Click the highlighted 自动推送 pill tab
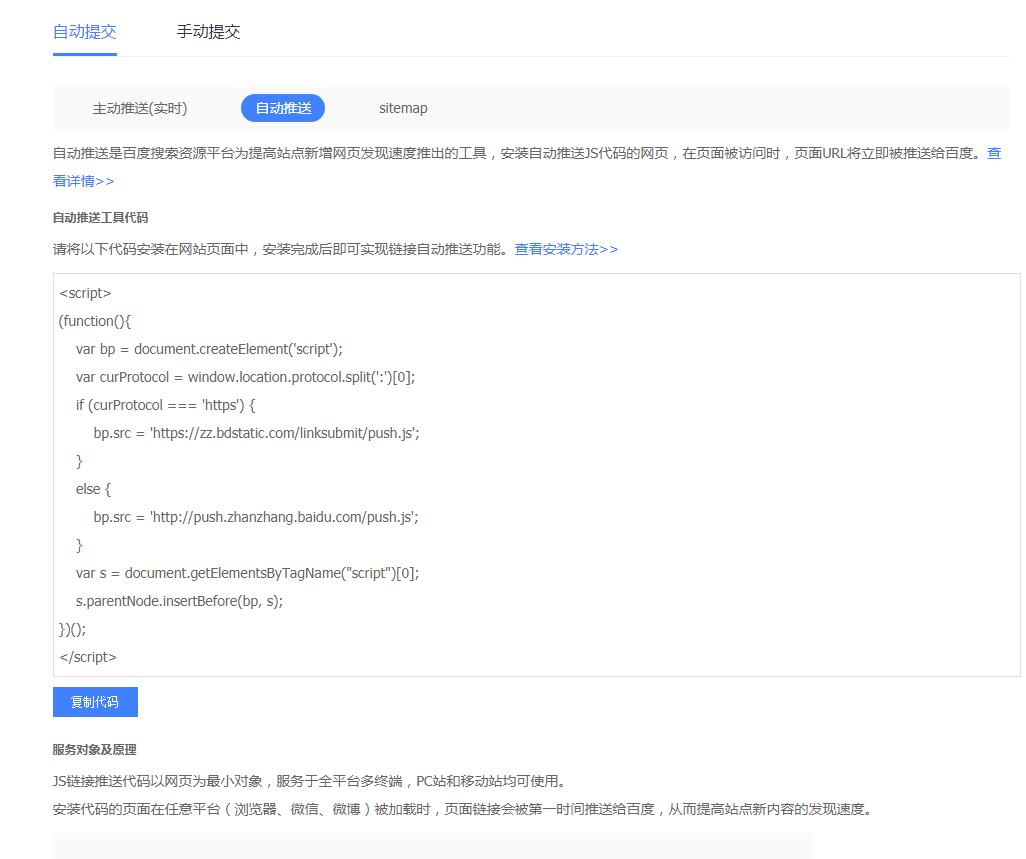Screen dimensions: 1026x859 tap(283, 108)
